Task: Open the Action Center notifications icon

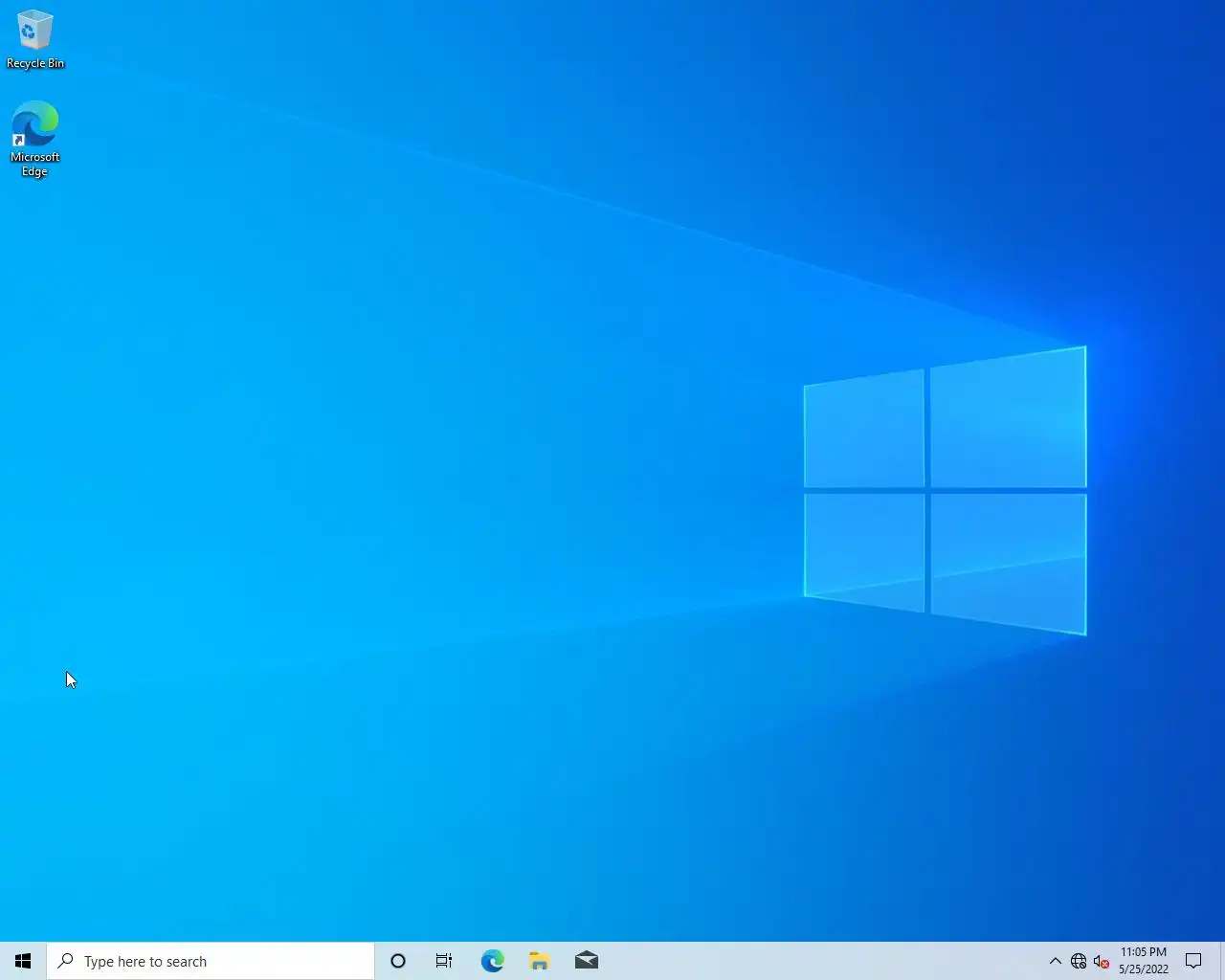Action: click(x=1193, y=961)
